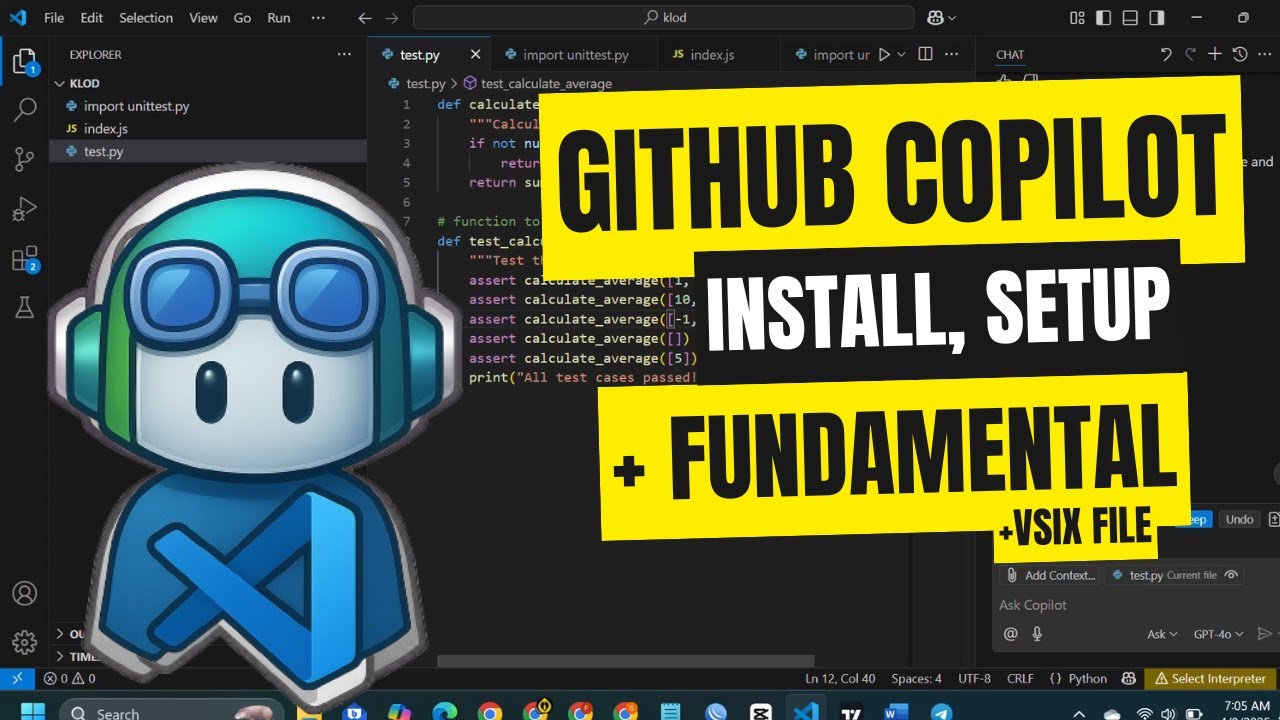Open the Testing flask view

click(24, 308)
